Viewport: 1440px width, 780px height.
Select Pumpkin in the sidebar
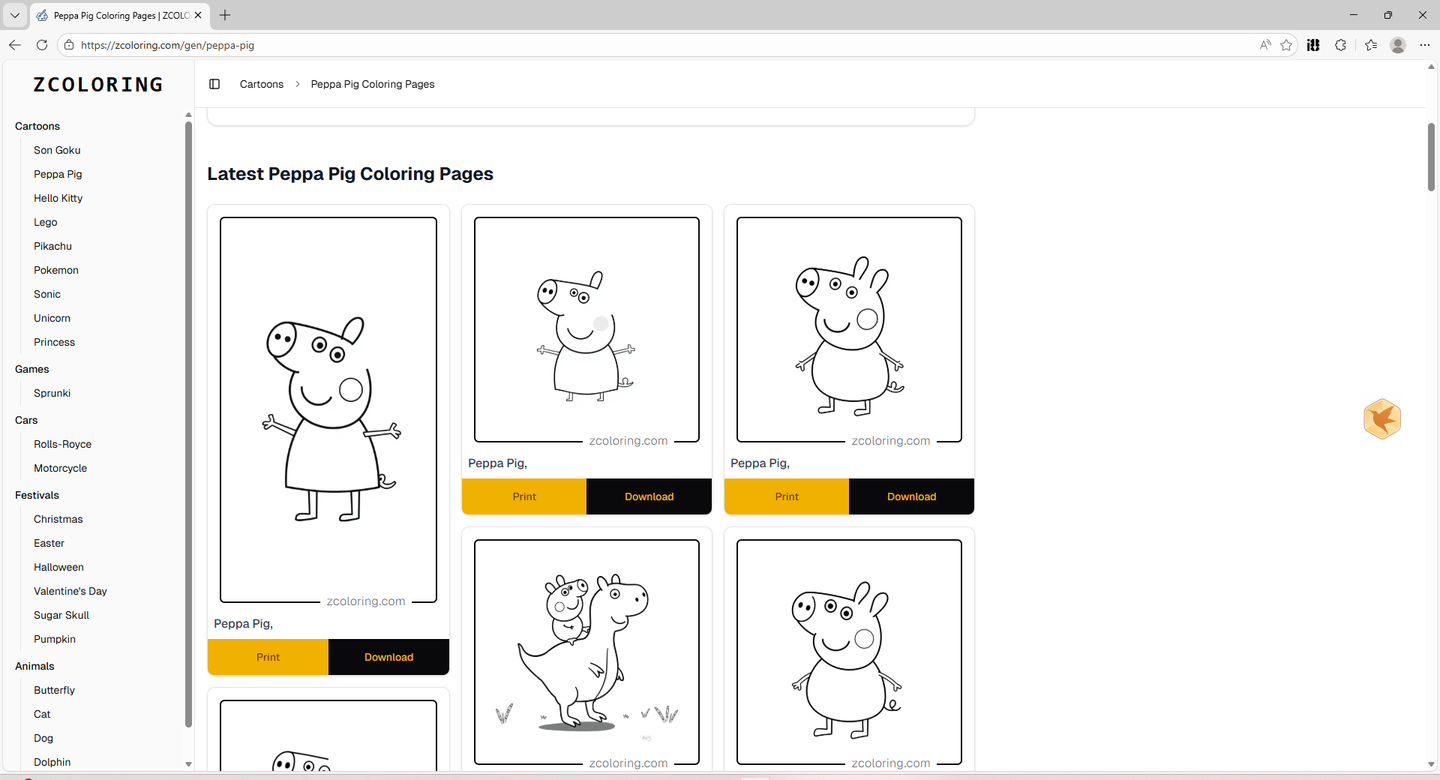click(x=55, y=639)
